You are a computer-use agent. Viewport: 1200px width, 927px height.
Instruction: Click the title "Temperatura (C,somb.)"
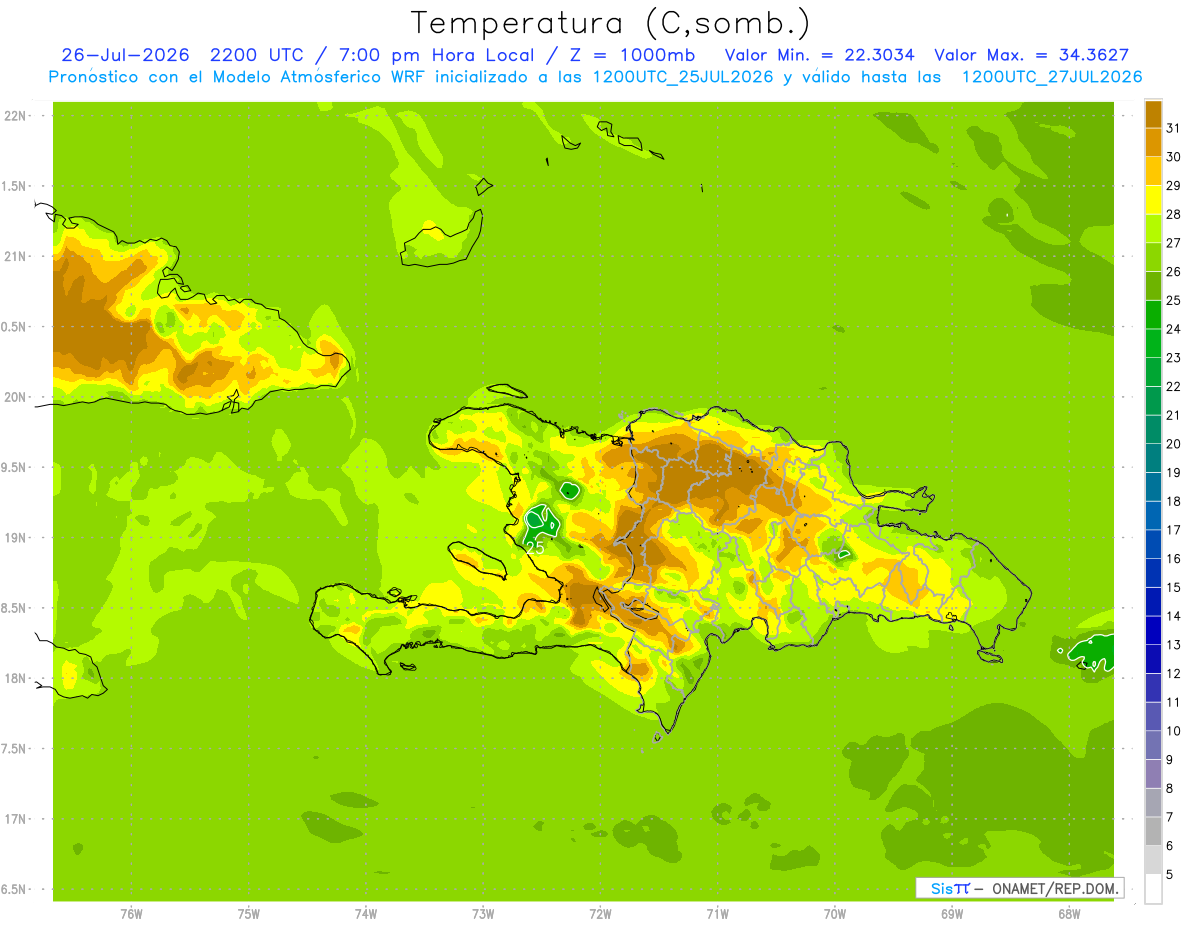click(x=611, y=23)
